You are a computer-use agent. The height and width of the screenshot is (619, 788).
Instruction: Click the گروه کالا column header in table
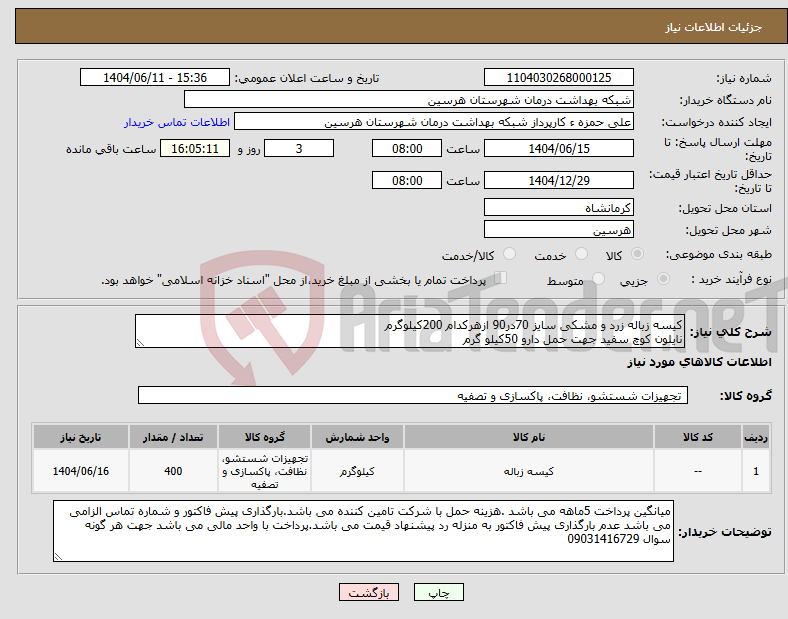coord(265,437)
